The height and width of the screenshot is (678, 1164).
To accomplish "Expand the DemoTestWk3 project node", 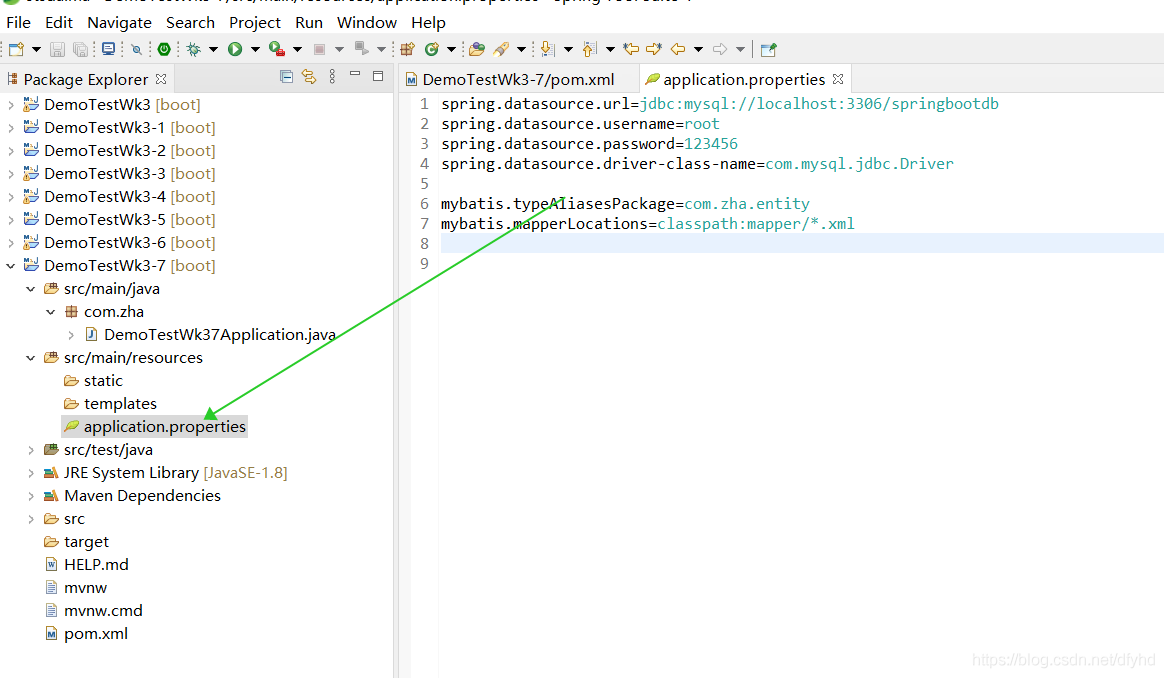I will [x=11, y=105].
